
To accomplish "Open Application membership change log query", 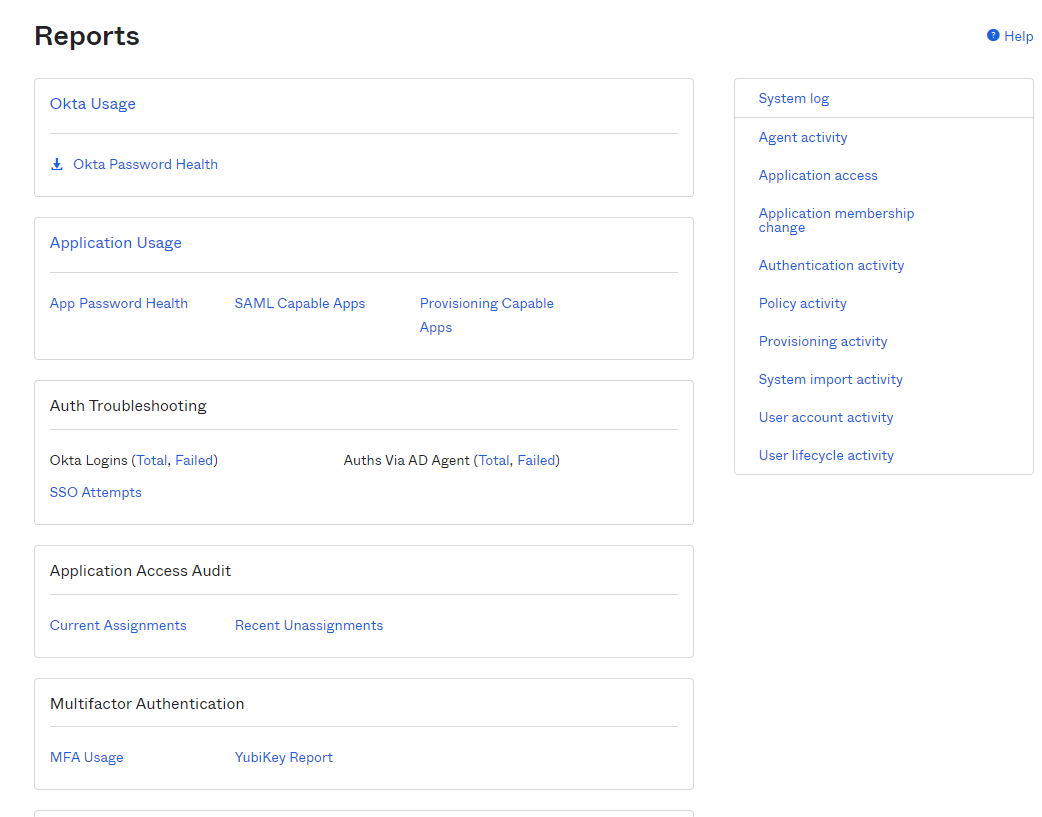I will point(837,220).
